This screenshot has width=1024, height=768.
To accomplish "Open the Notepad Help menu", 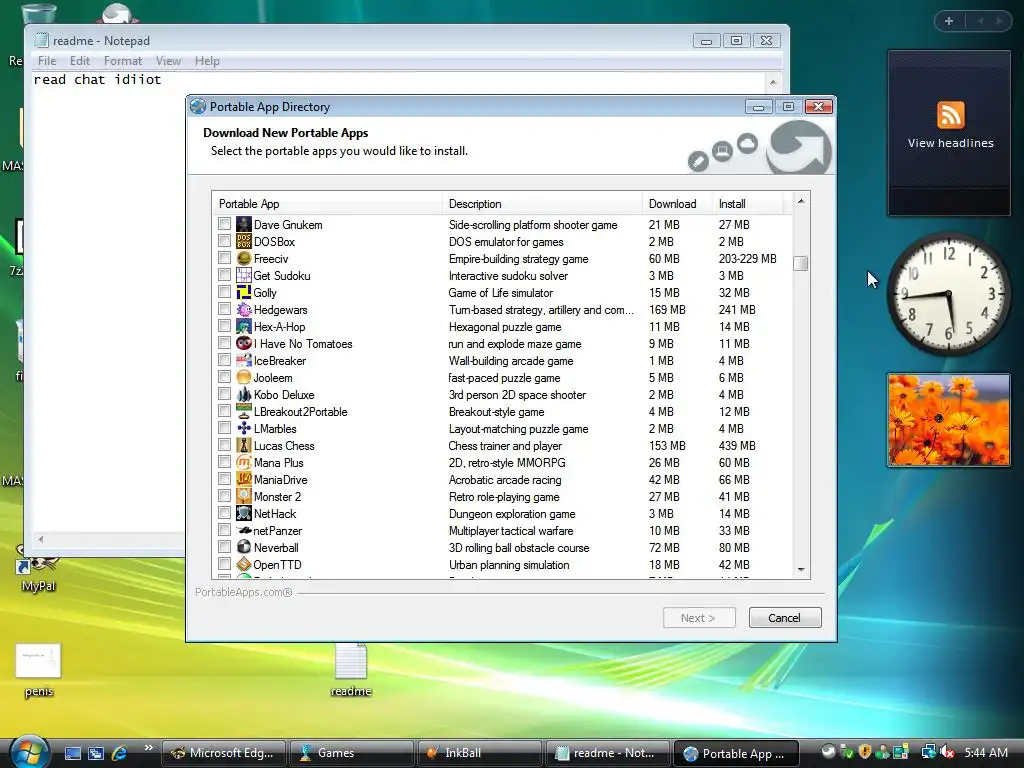I will (x=207, y=61).
